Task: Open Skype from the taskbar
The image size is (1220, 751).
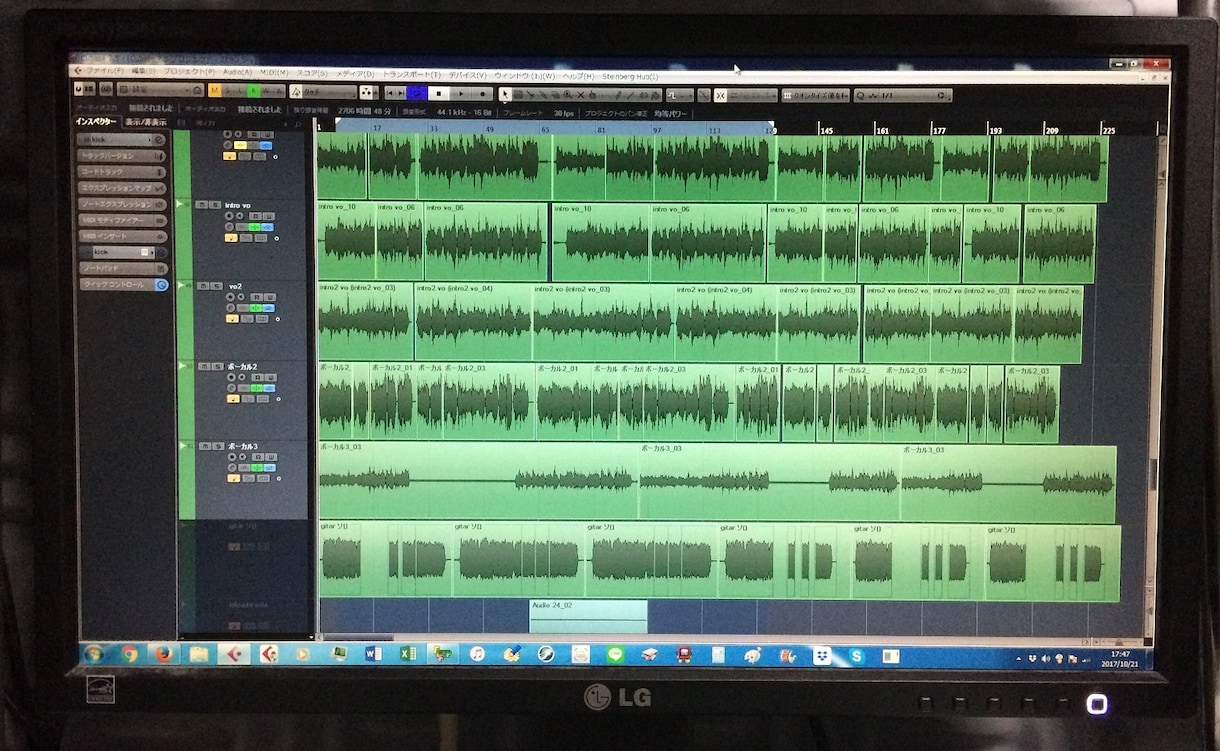Action: pyautogui.click(x=856, y=656)
